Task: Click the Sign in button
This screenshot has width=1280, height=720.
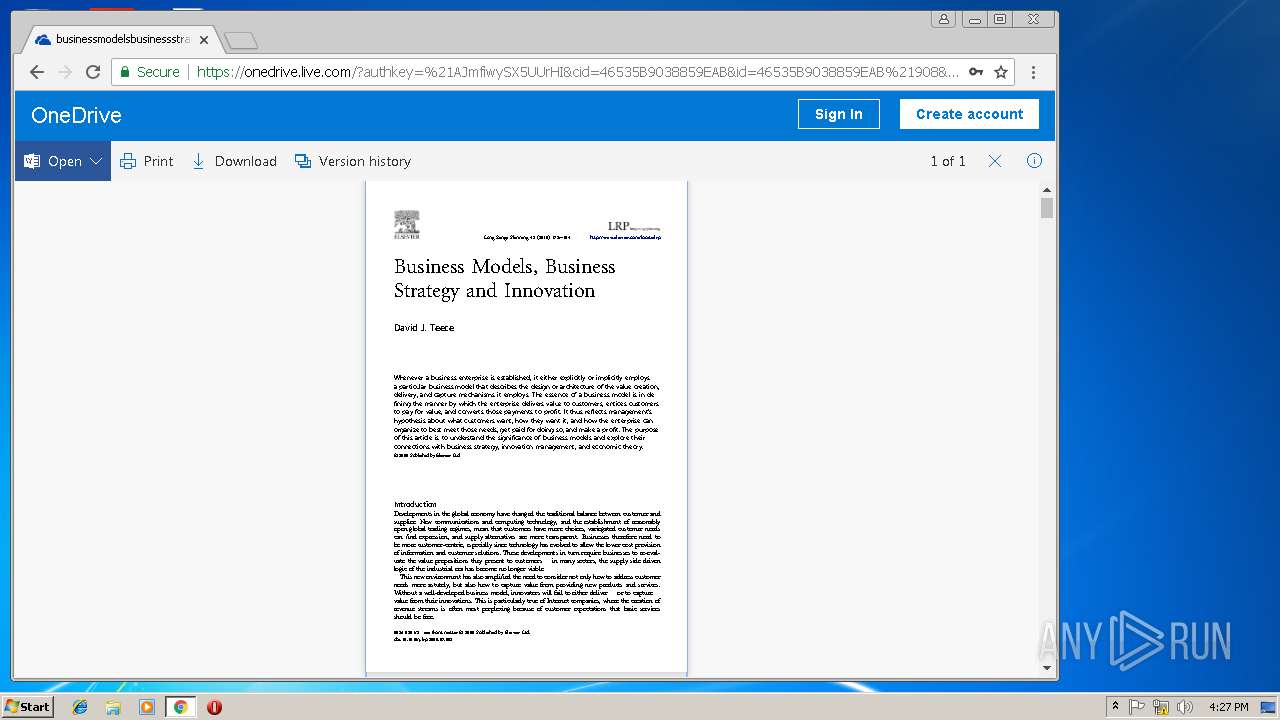Action: coord(838,114)
